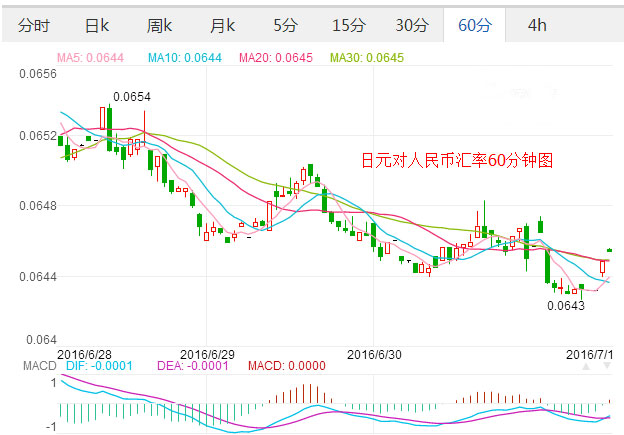Screen dimensions: 624x435
Task: Click the red chart title 日元对人民币汇率60分钟图
Action: tap(456, 159)
